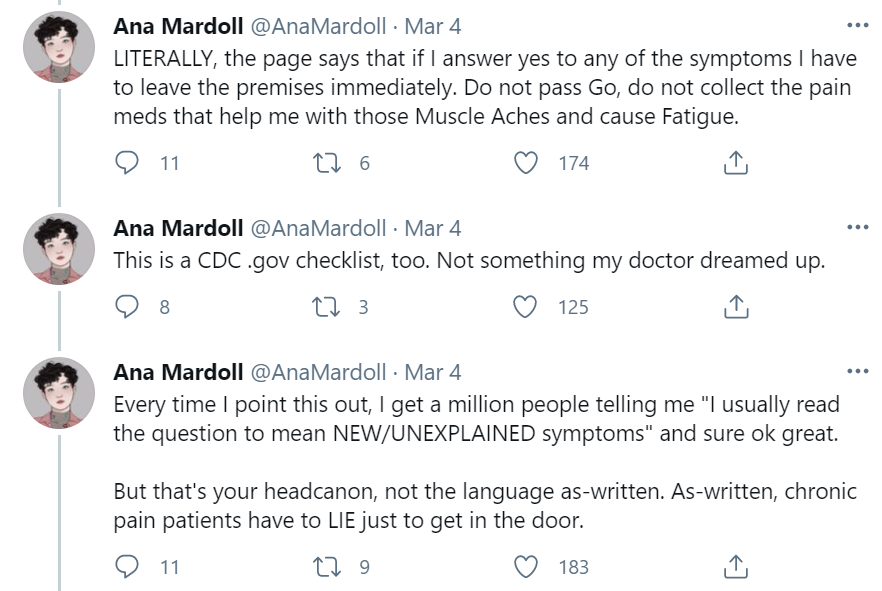This screenshot has width=882, height=591.
Task: Share the headcanon tweet
Action: point(735,567)
